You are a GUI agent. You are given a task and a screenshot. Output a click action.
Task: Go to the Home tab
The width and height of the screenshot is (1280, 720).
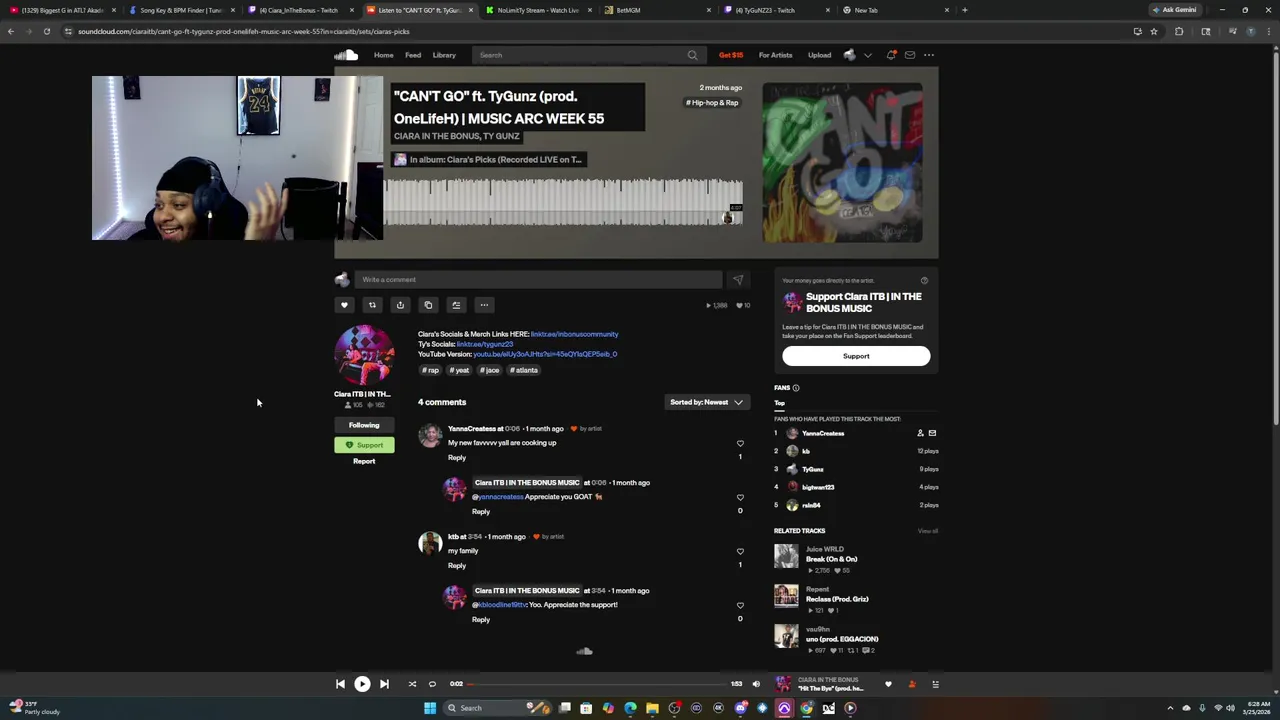click(x=383, y=55)
